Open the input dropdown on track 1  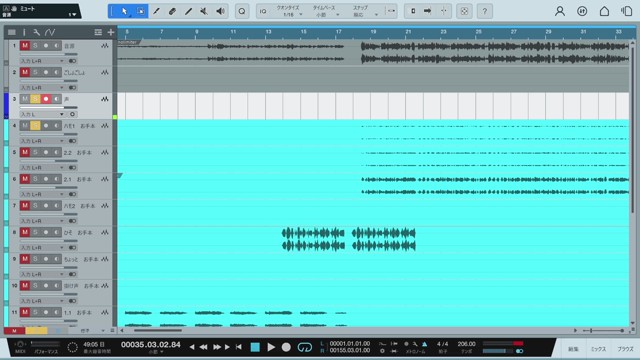coord(42,61)
